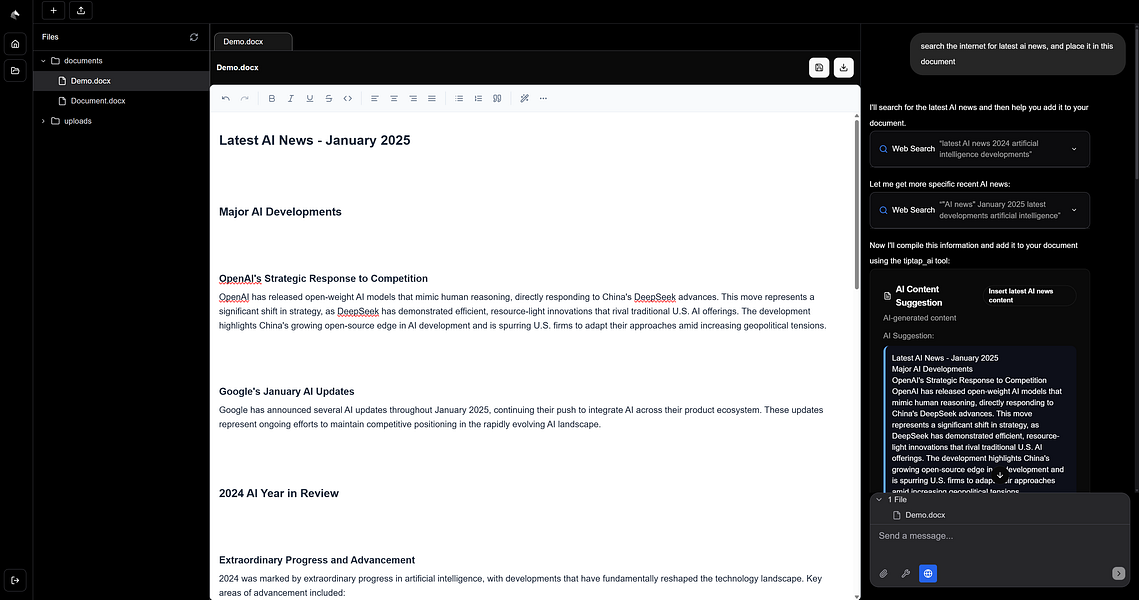Switch to the Demo.docx tab
Viewport: 1139px width, 600px height.
(253, 42)
